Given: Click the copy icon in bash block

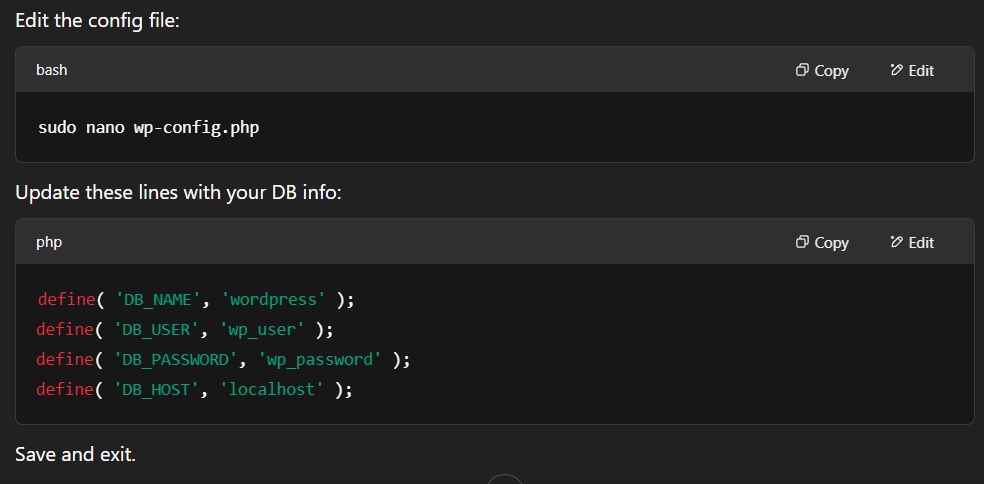Looking at the screenshot, I should point(802,70).
